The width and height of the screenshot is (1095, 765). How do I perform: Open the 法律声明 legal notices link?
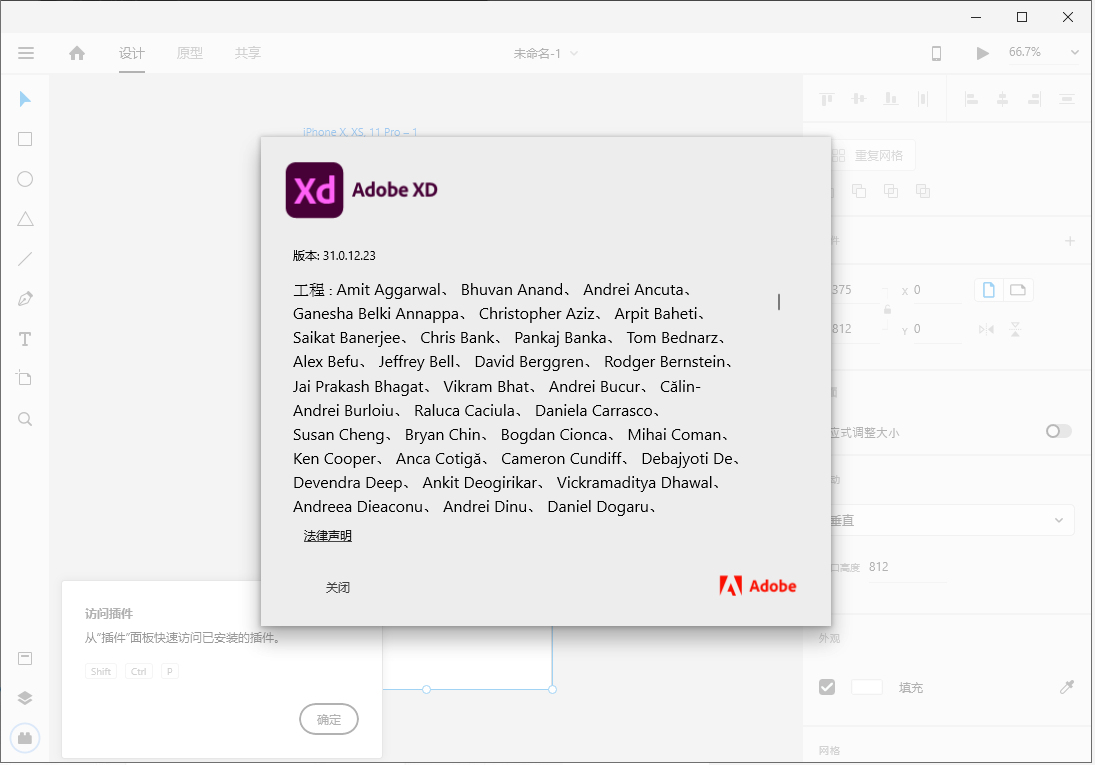(328, 536)
